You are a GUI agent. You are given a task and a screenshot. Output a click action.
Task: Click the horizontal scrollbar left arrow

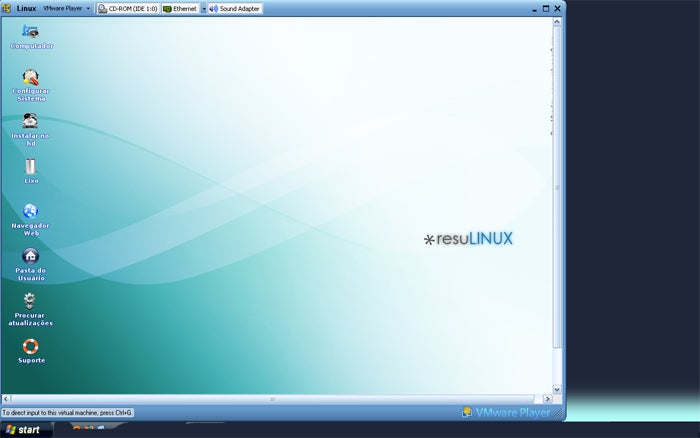[6, 399]
